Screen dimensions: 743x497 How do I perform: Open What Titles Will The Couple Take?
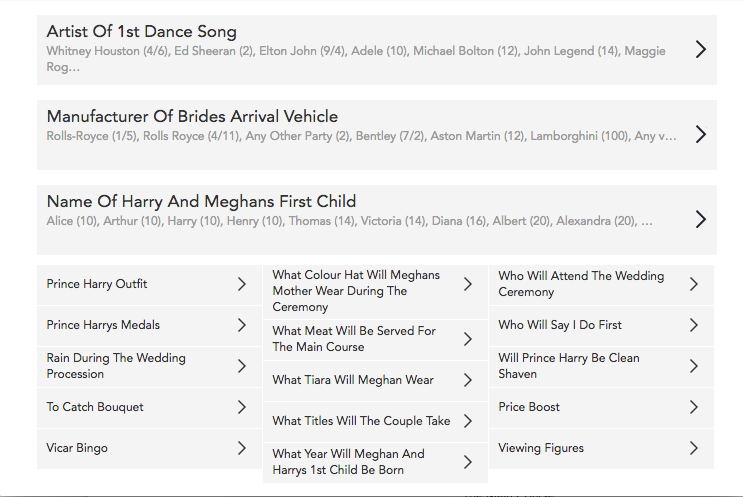pyautogui.click(x=375, y=422)
